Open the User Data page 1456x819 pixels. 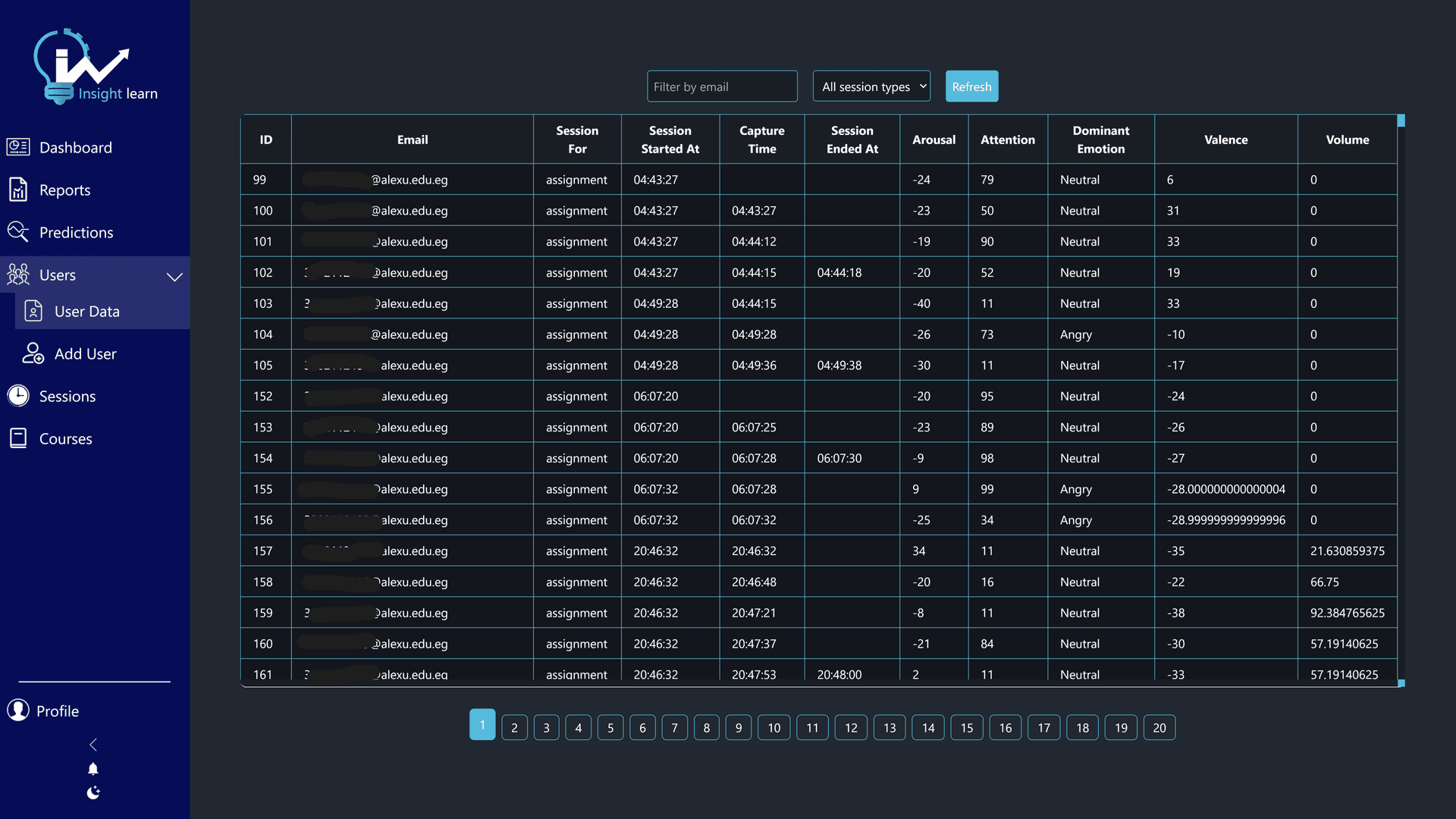pyautogui.click(x=87, y=311)
